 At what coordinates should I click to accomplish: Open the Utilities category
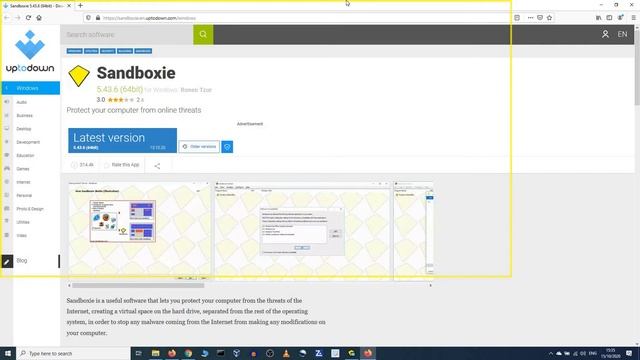[x=23, y=222]
